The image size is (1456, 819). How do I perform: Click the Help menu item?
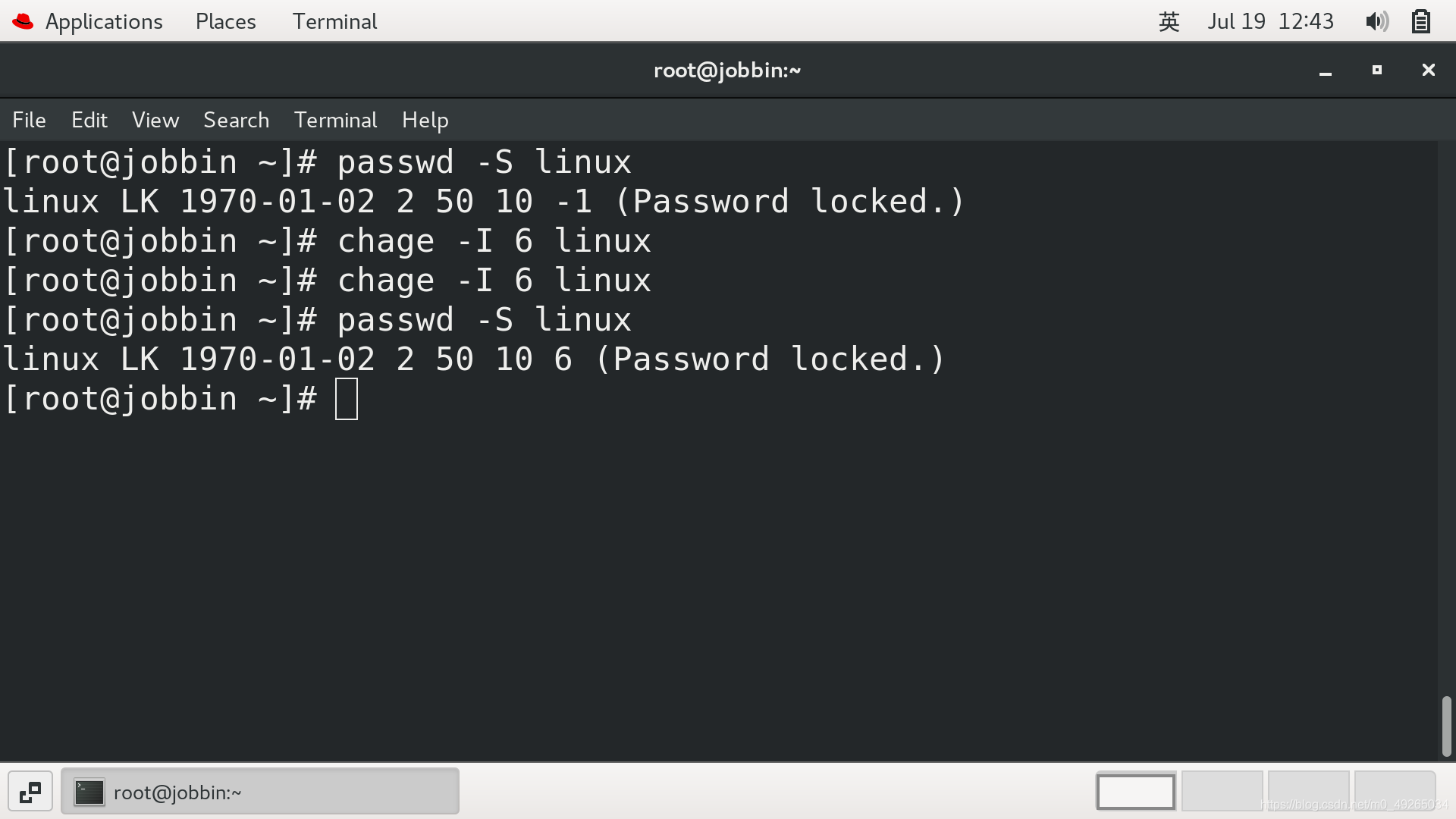424,120
